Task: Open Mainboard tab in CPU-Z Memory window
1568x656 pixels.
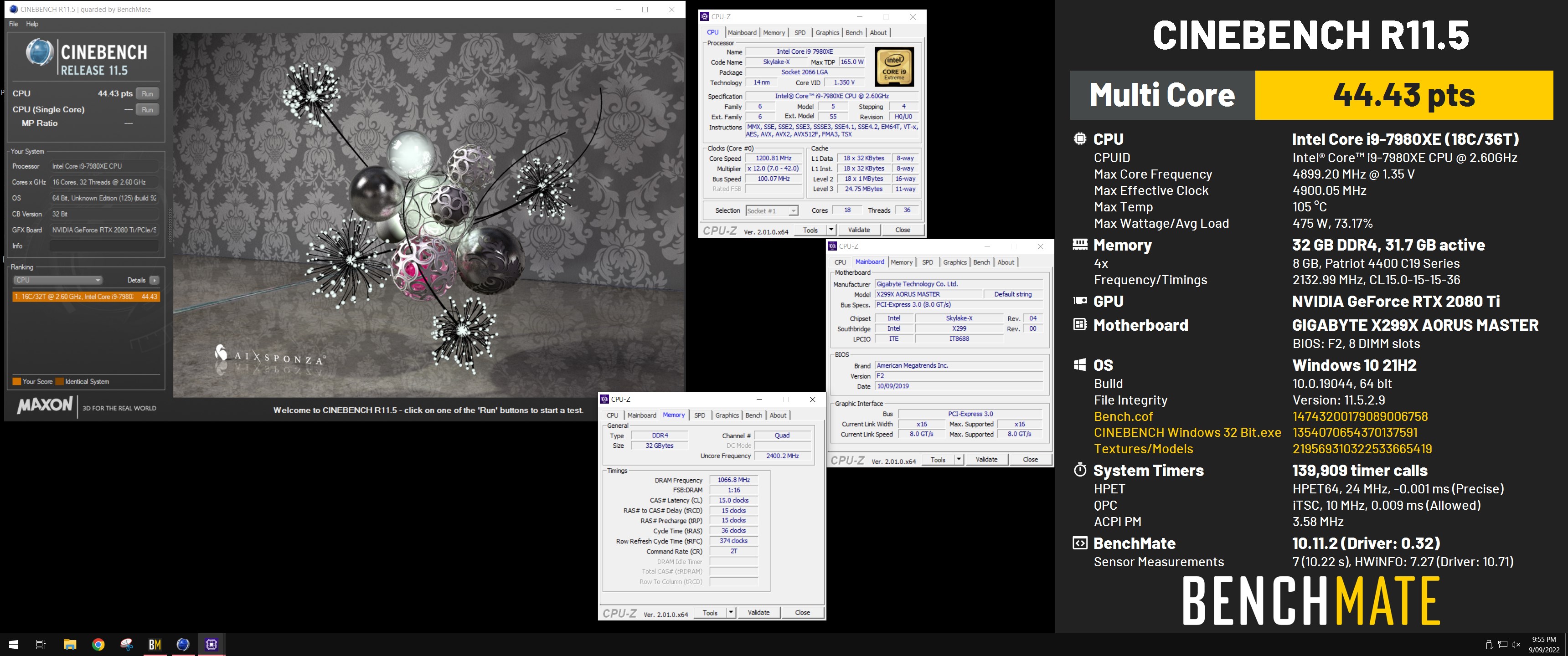Action: click(642, 415)
